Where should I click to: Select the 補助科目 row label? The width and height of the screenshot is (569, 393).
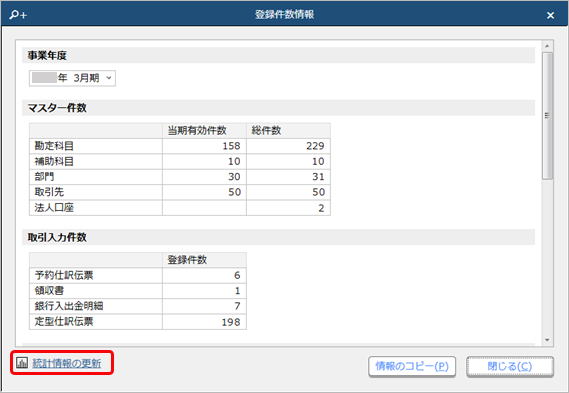pyautogui.click(x=54, y=161)
